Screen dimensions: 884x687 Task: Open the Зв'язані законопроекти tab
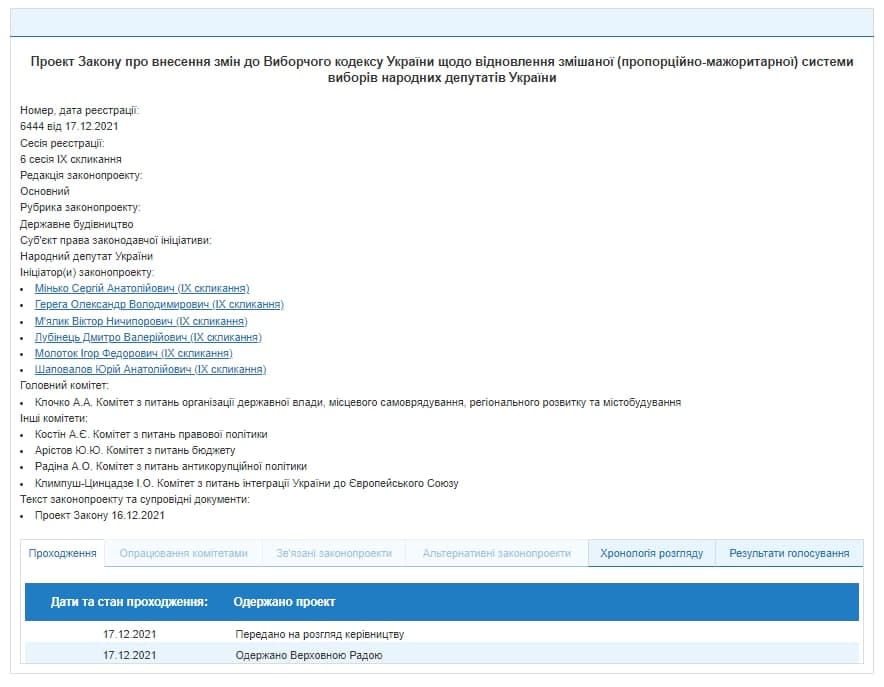click(x=334, y=553)
